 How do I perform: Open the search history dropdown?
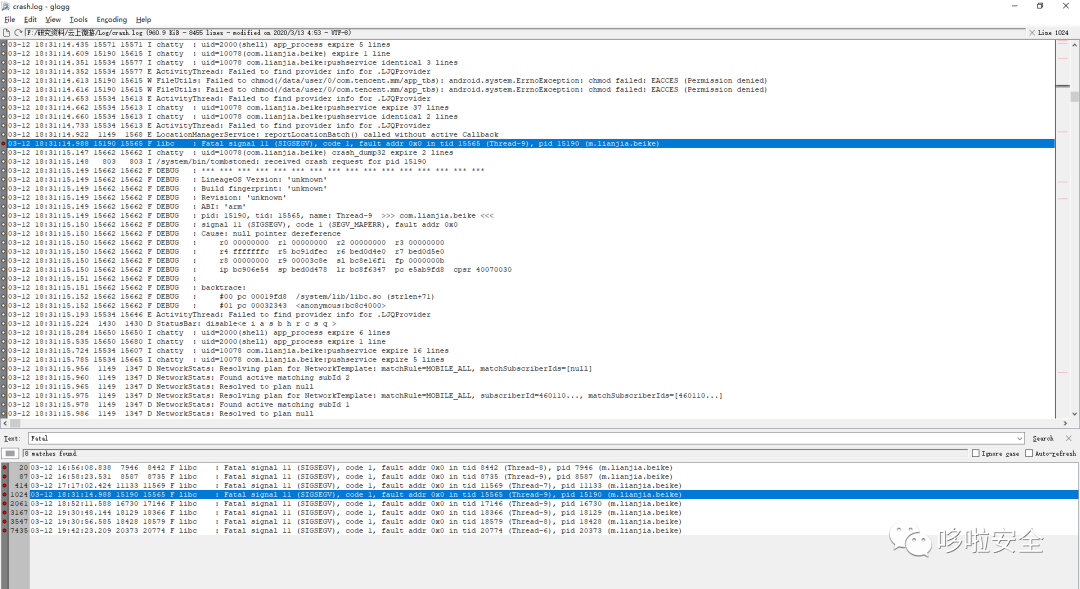point(1021,437)
